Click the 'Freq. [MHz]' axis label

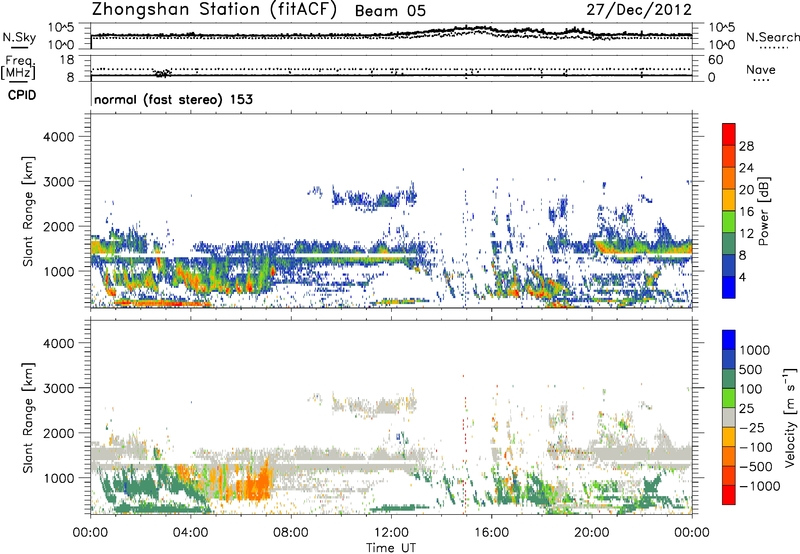(18, 67)
